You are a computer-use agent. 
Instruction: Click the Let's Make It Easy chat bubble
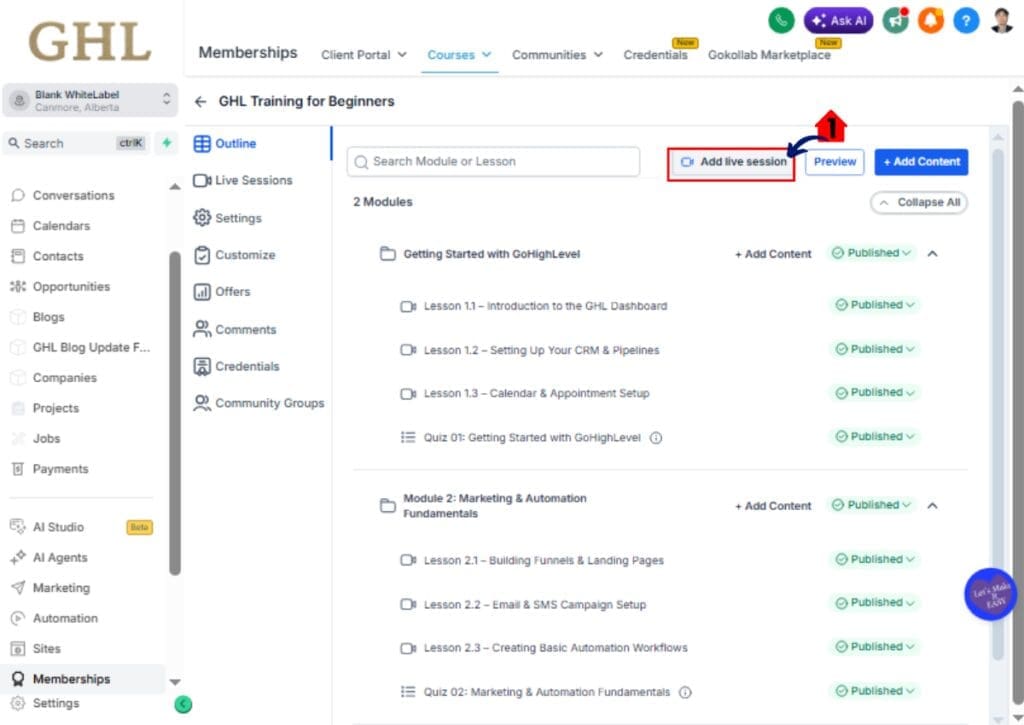coord(991,594)
